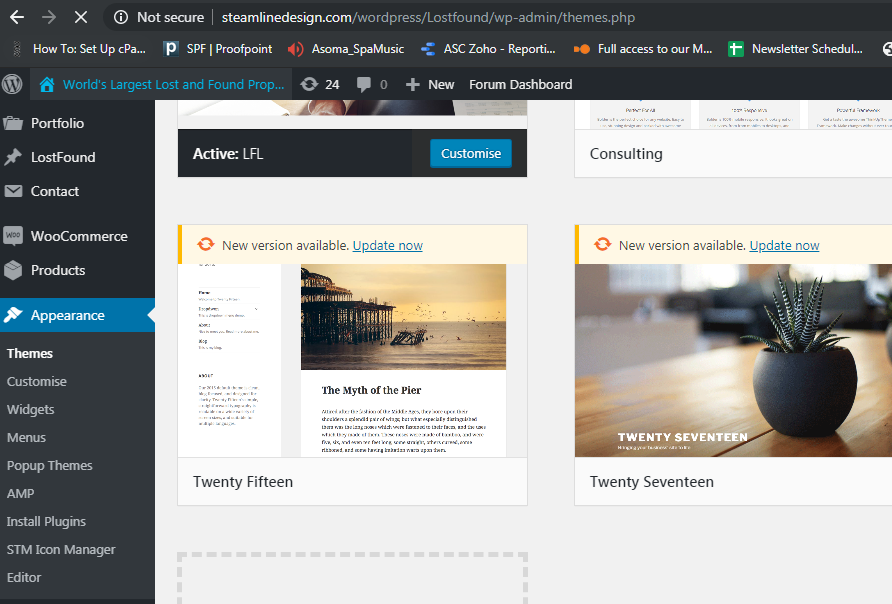Click the Products box icon
Screen dimensions: 892x604
13,270
